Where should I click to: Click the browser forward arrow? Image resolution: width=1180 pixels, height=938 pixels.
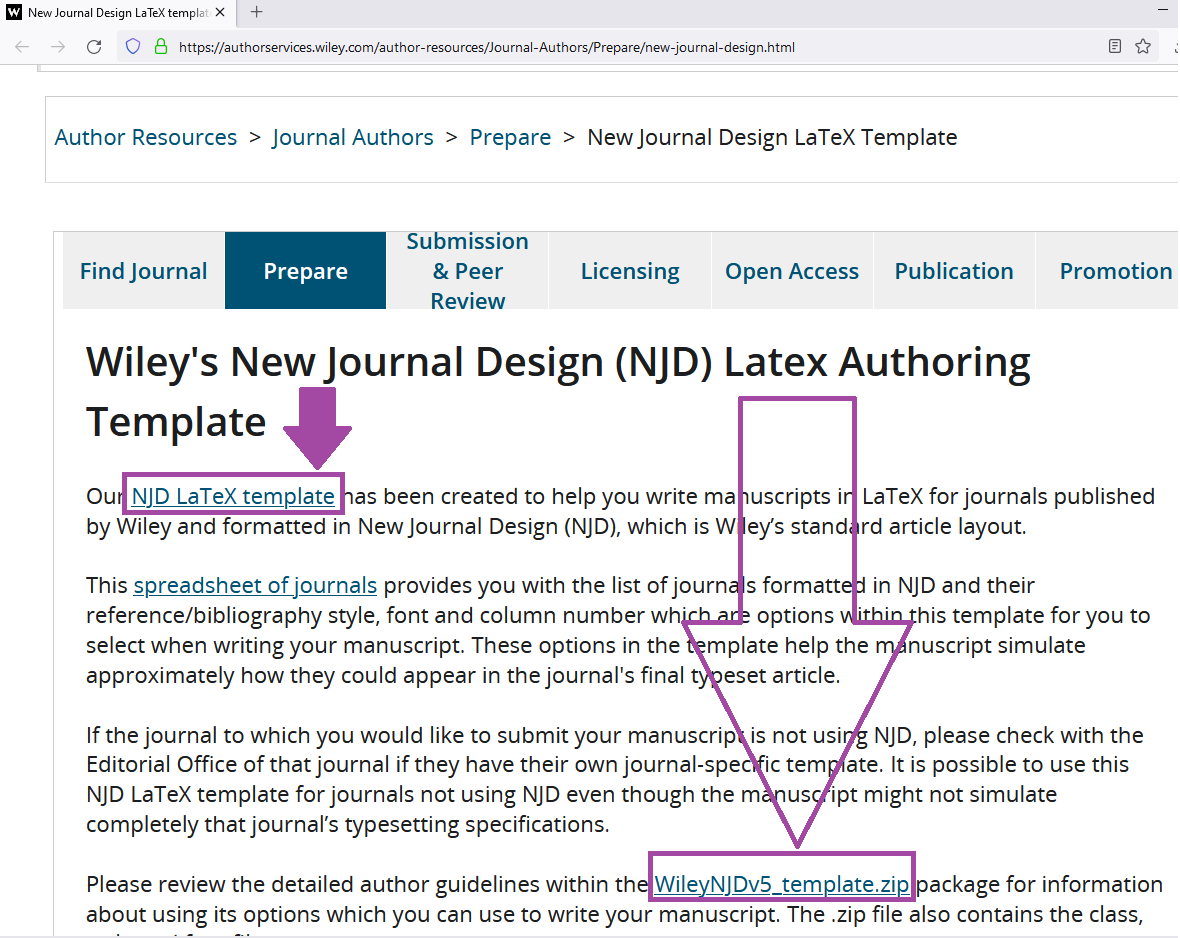58,47
